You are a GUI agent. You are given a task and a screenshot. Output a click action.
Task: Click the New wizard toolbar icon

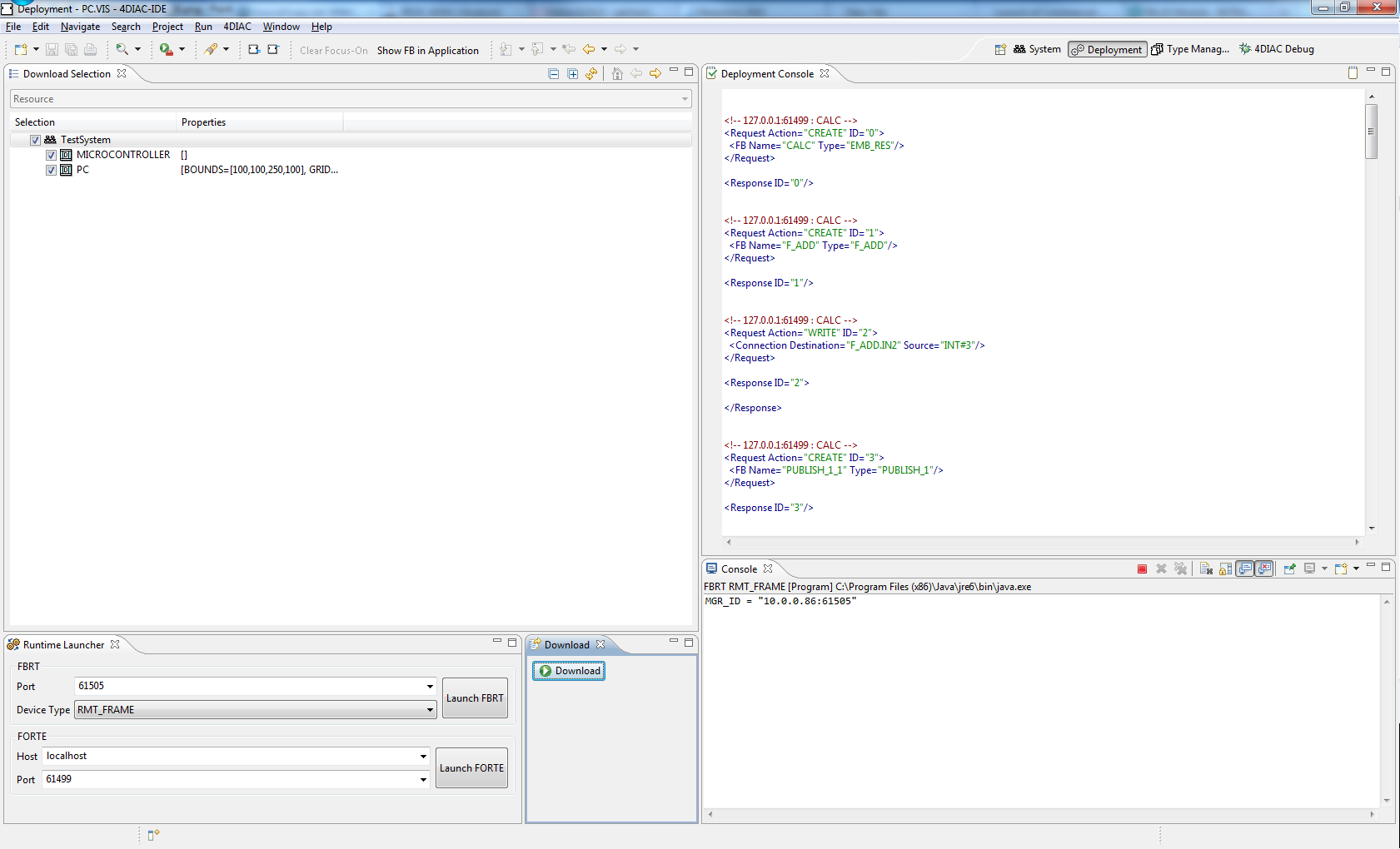pyautogui.click(x=21, y=50)
